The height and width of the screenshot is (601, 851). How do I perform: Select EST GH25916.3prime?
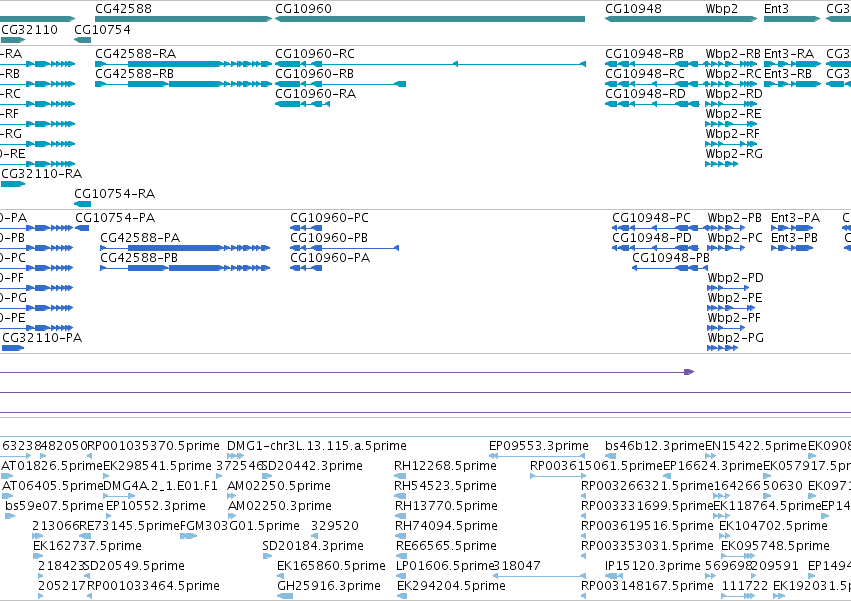329,587
